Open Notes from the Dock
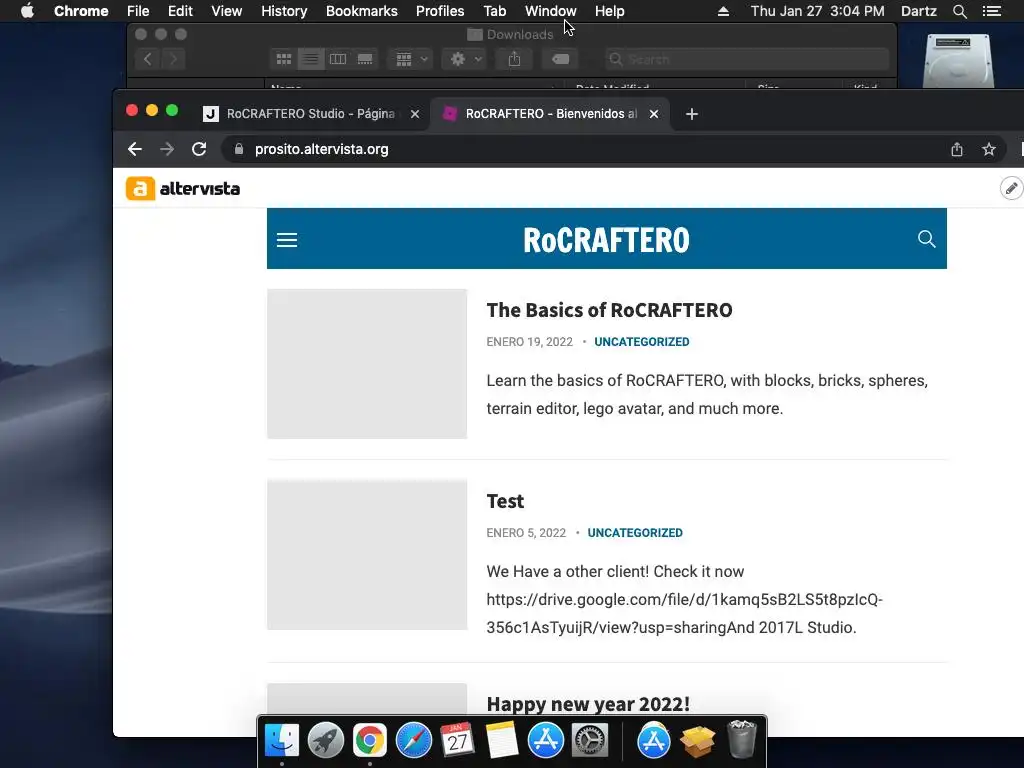 point(502,741)
